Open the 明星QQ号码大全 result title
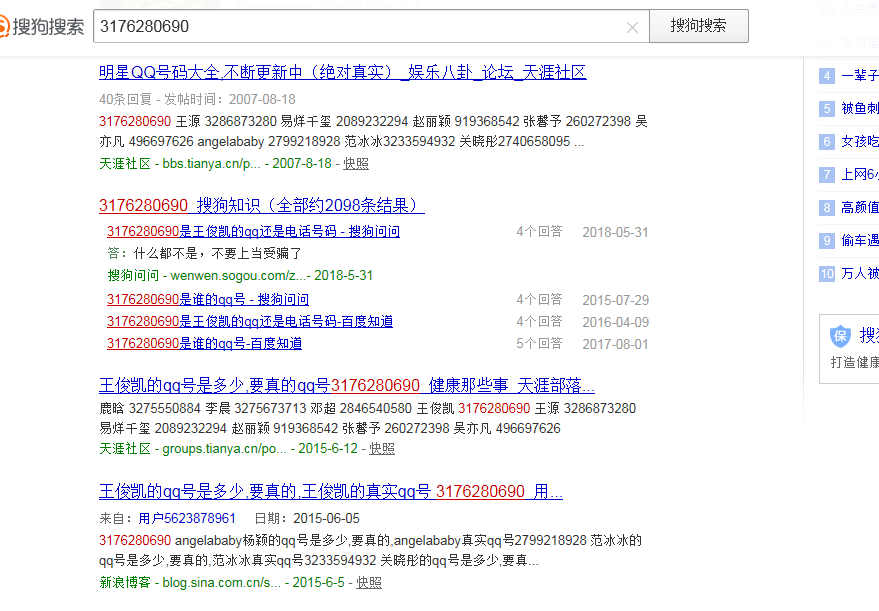The height and width of the screenshot is (611, 879). (x=343, y=72)
